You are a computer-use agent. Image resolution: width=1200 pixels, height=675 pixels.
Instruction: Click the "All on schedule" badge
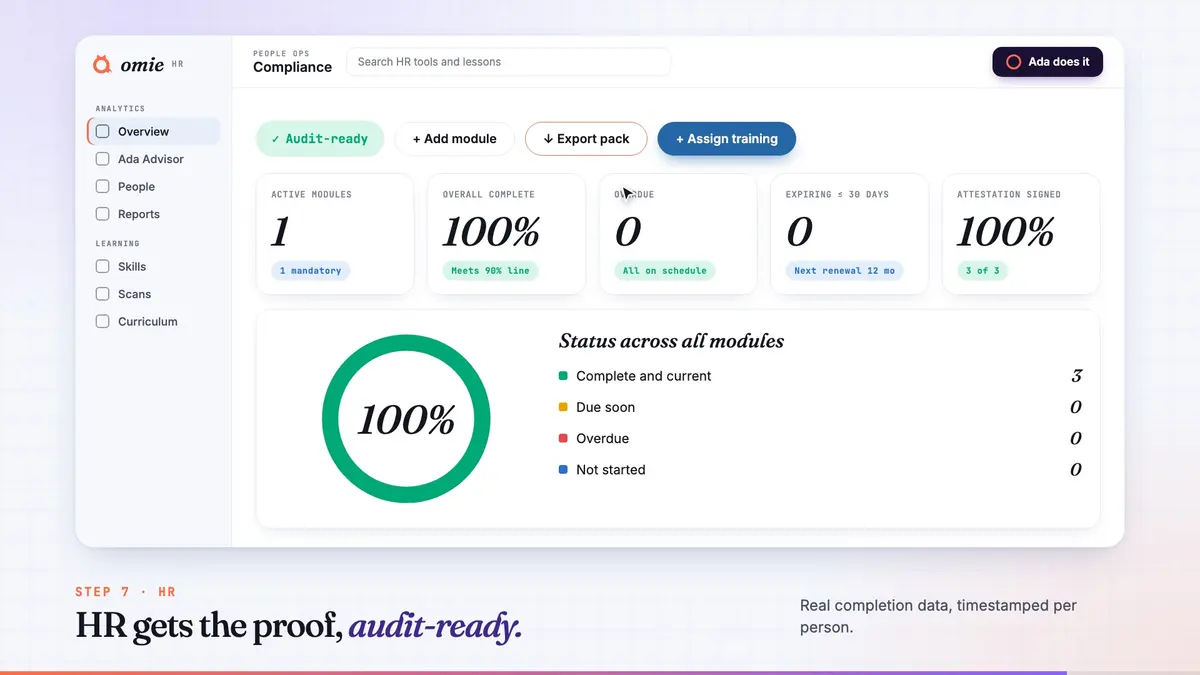click(665, 271)
